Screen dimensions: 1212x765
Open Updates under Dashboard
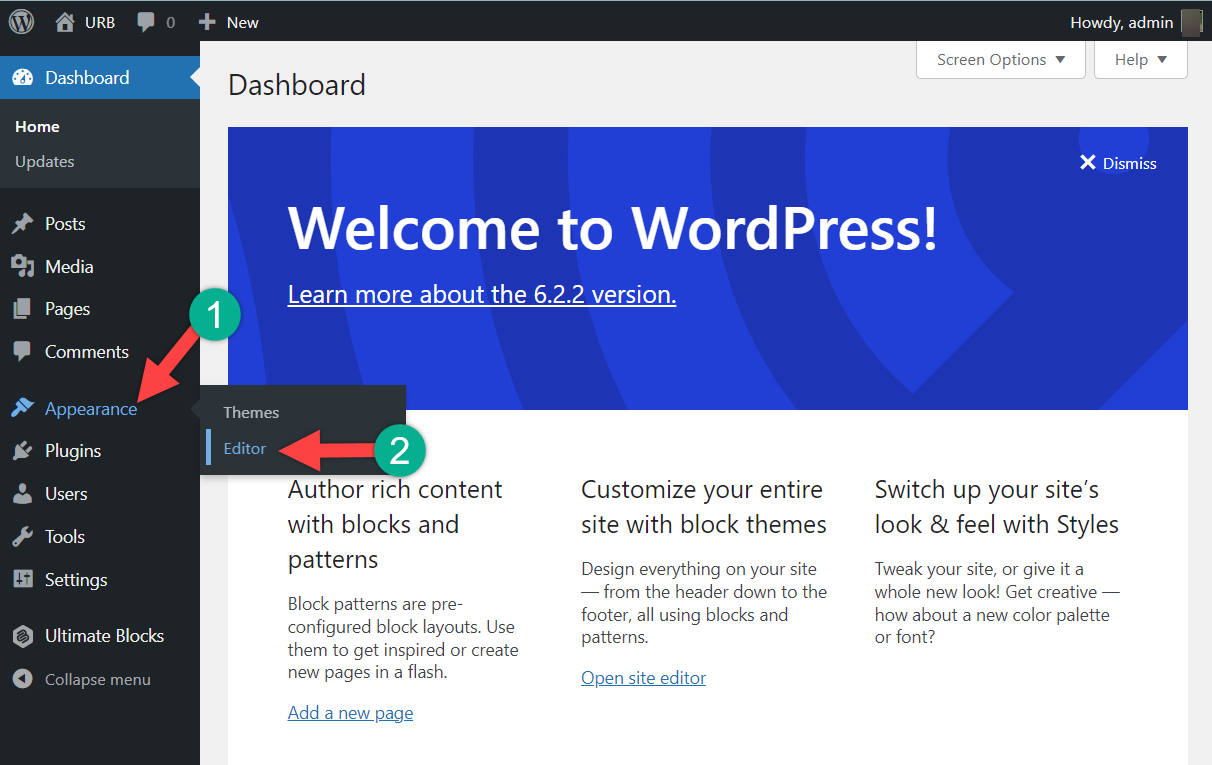[45, 162]
